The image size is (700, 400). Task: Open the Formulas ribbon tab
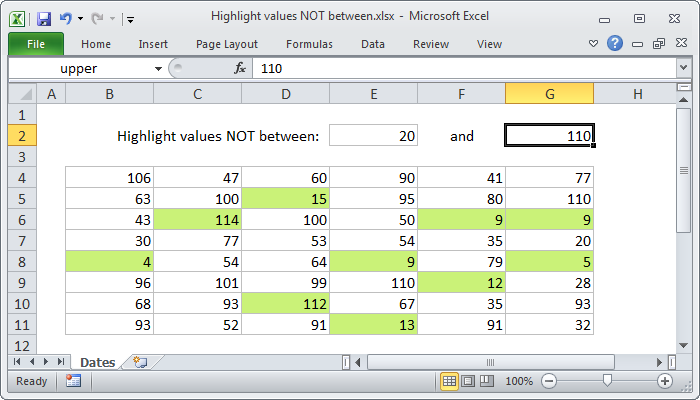click(309, 44)
